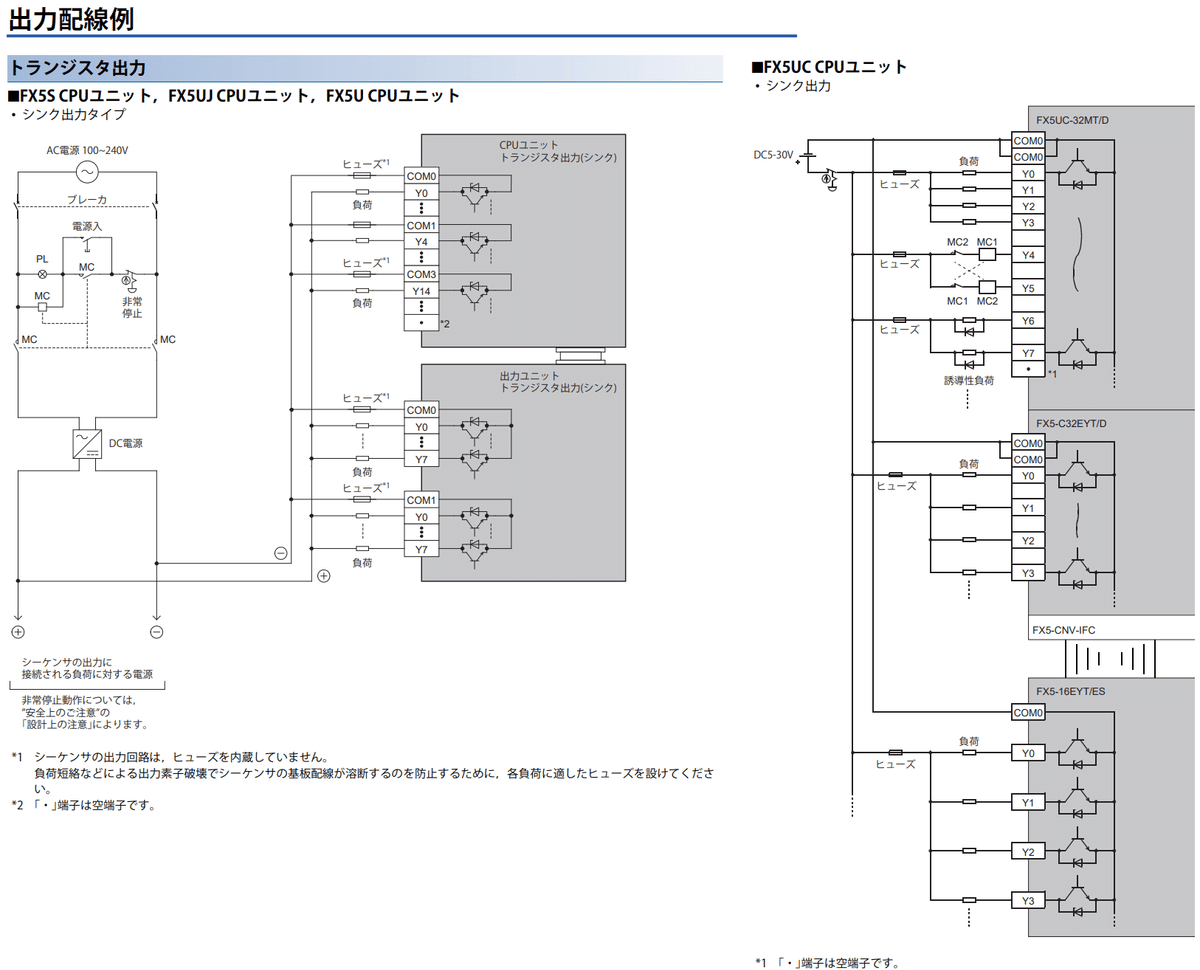
Task: Click the FX5S/FX5UJ/FX5U CPUユニット heading
Action: (234, 96)
